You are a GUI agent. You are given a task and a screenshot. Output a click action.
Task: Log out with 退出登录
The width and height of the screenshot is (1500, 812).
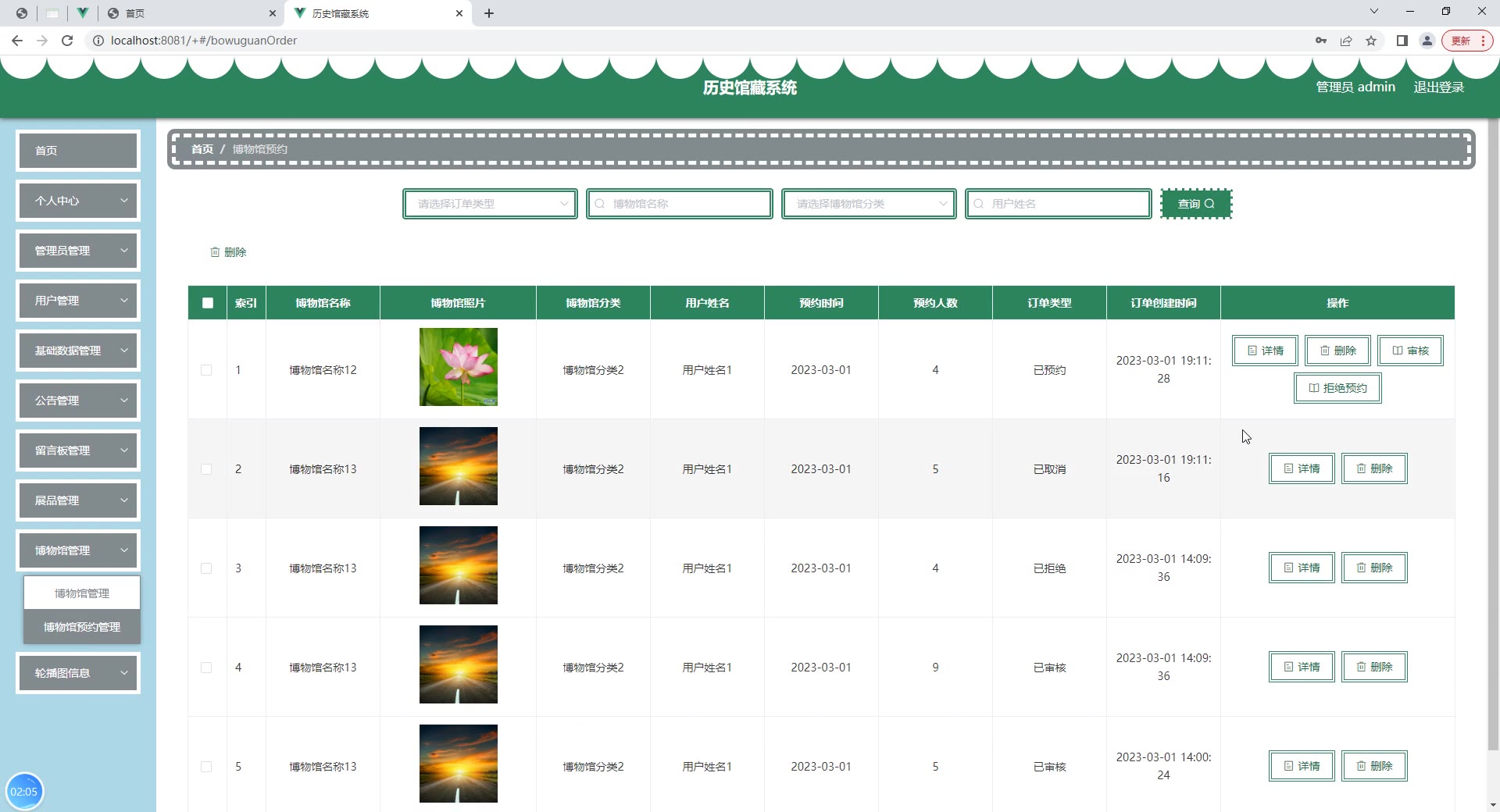point(1438,87)
